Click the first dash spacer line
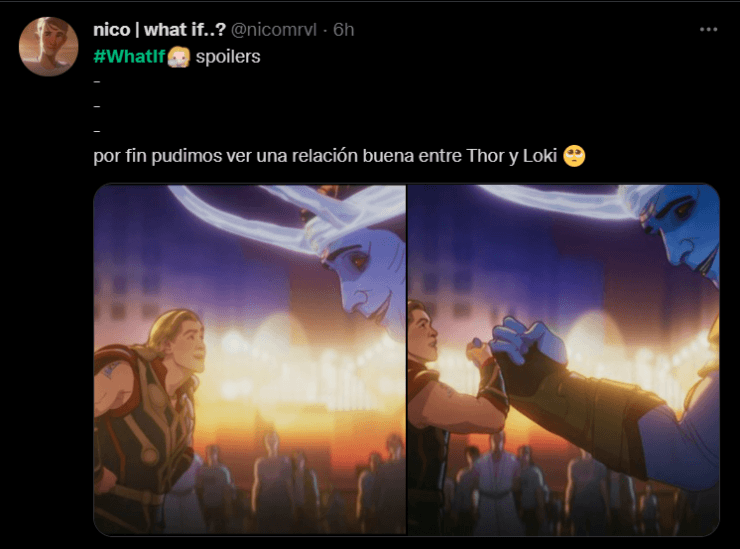The image size is (740, 549). (x=97, y=82)
